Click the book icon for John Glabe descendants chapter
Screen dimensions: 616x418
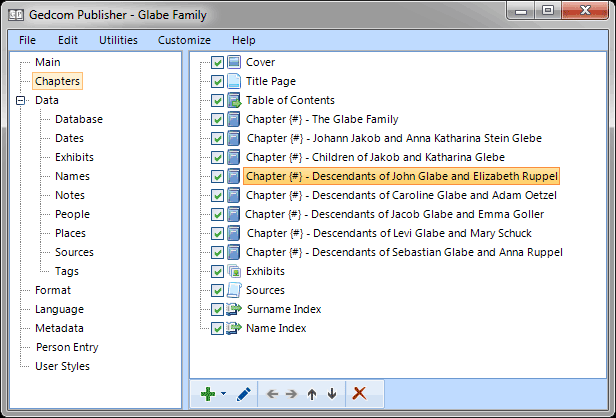click(234, 176)
